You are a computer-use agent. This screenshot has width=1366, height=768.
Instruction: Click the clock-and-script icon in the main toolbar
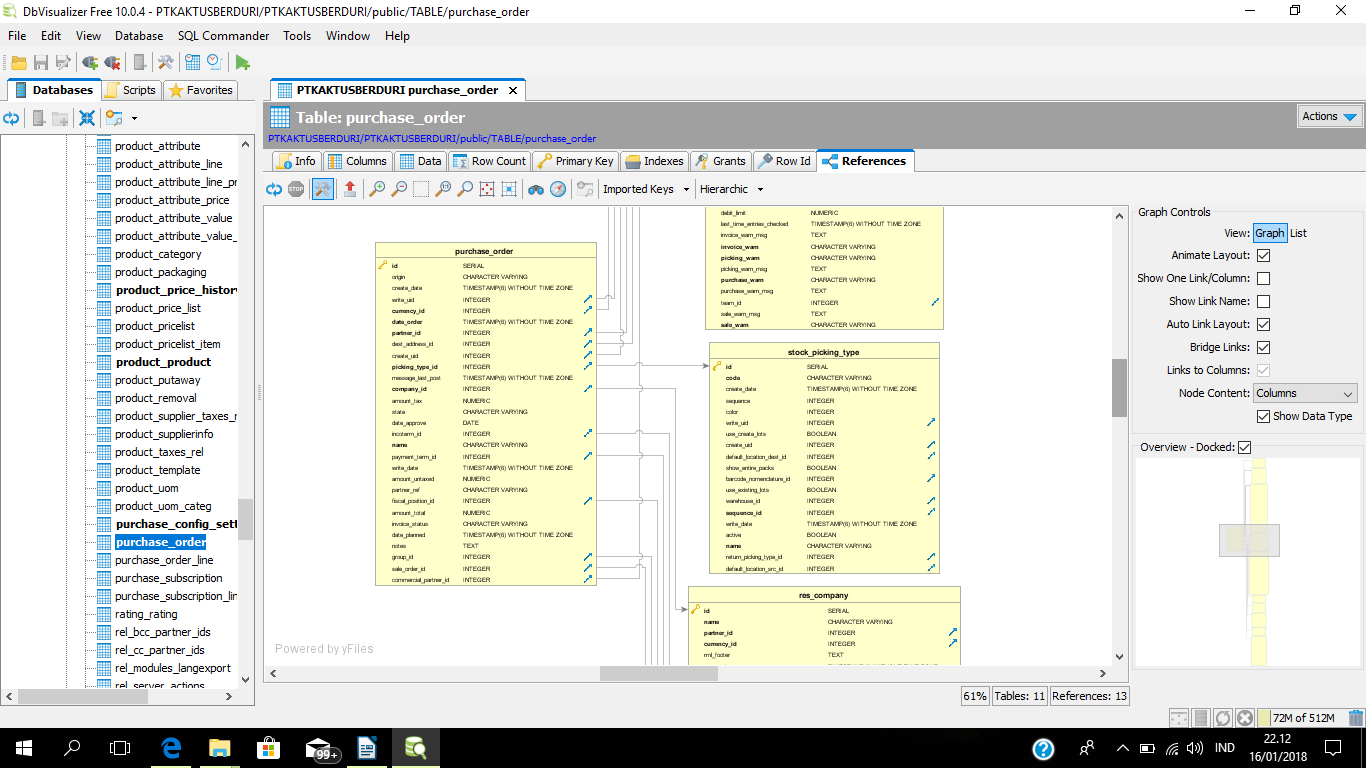[x=214, y=62]
